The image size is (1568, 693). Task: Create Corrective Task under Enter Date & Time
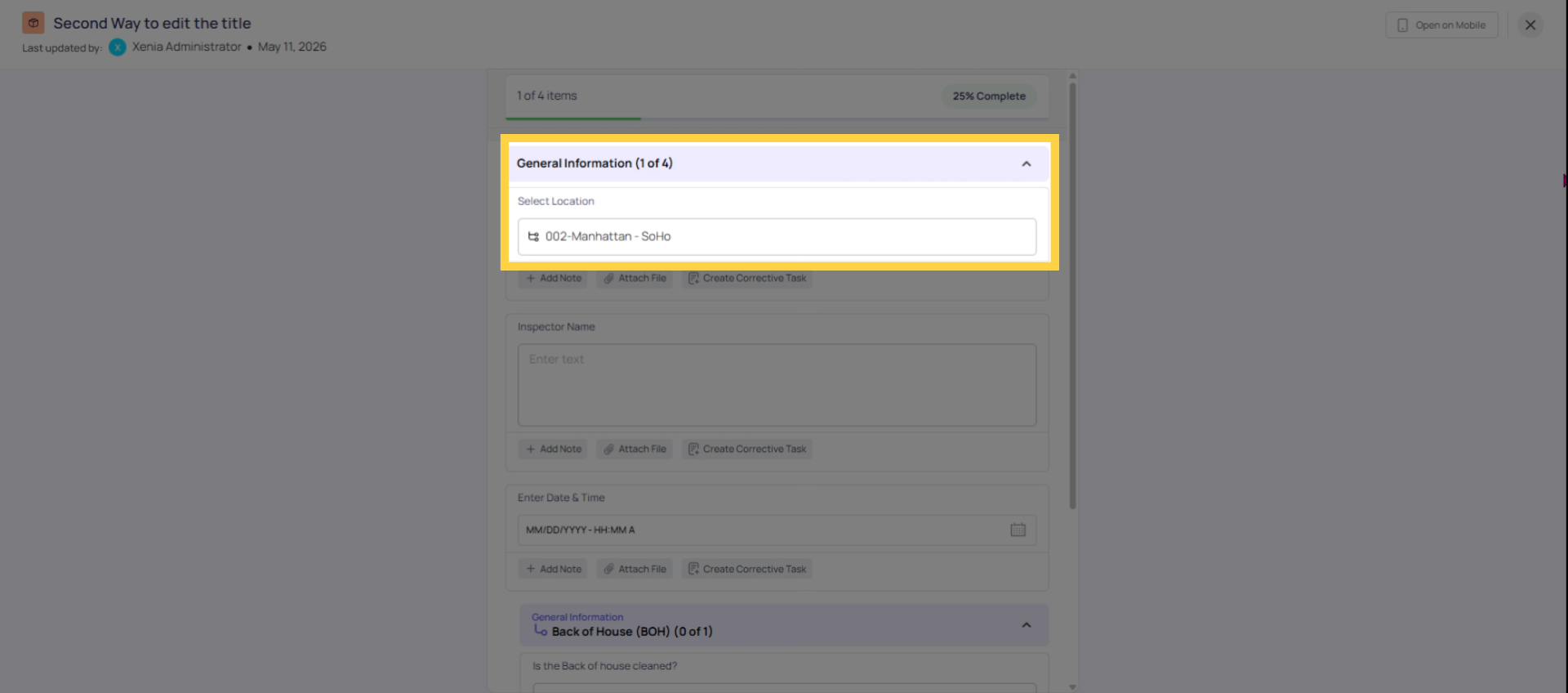747,570
